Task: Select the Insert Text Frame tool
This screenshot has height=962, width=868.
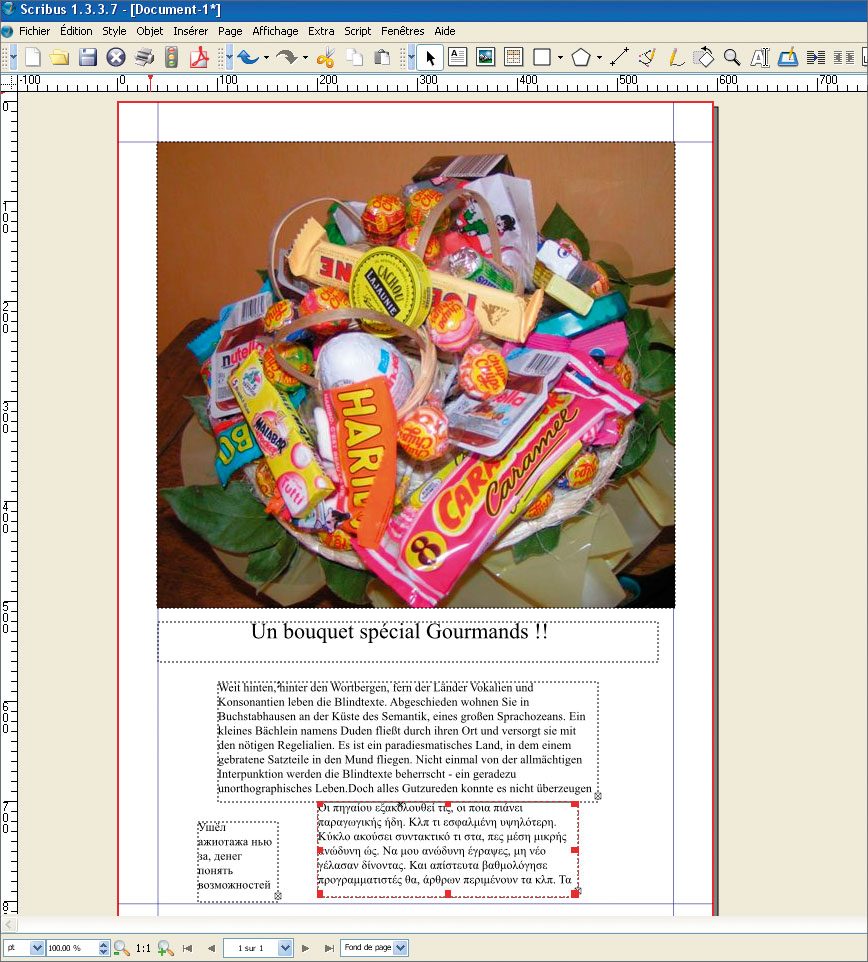Action: (x=458, y=57)
